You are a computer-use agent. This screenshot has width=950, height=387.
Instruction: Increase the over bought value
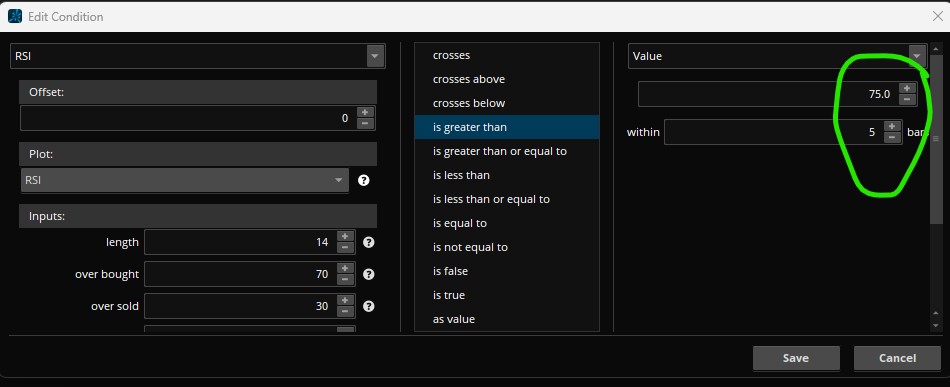point(345,269)
